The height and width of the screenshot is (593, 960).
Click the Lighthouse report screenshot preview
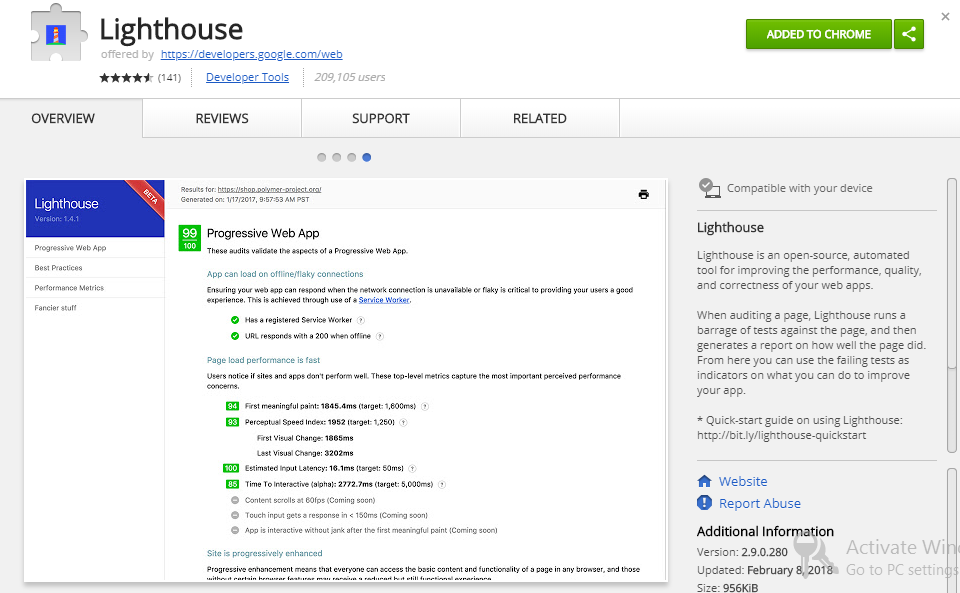[346, 380]
